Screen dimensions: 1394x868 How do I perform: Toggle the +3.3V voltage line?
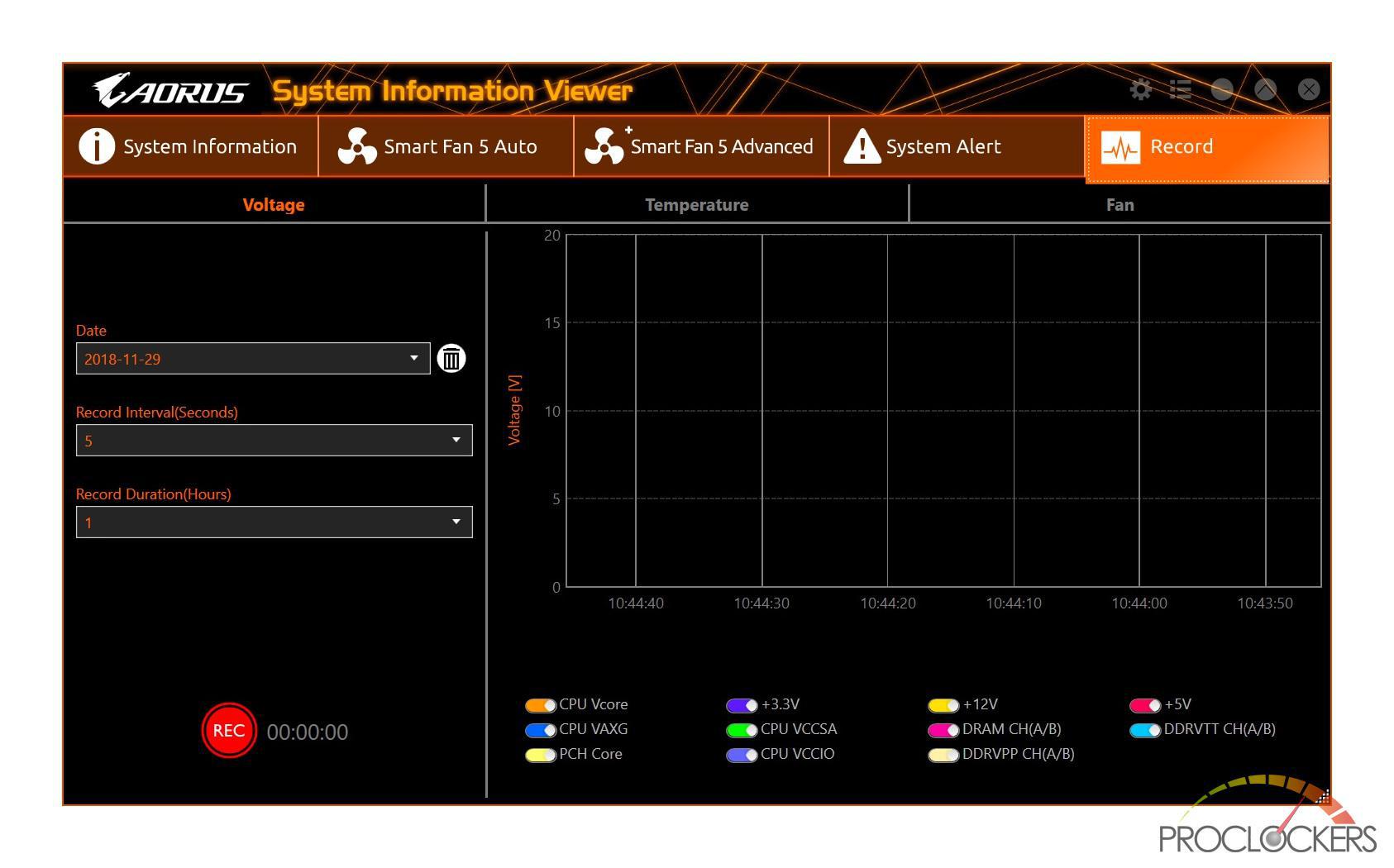(x=742, y=705)
